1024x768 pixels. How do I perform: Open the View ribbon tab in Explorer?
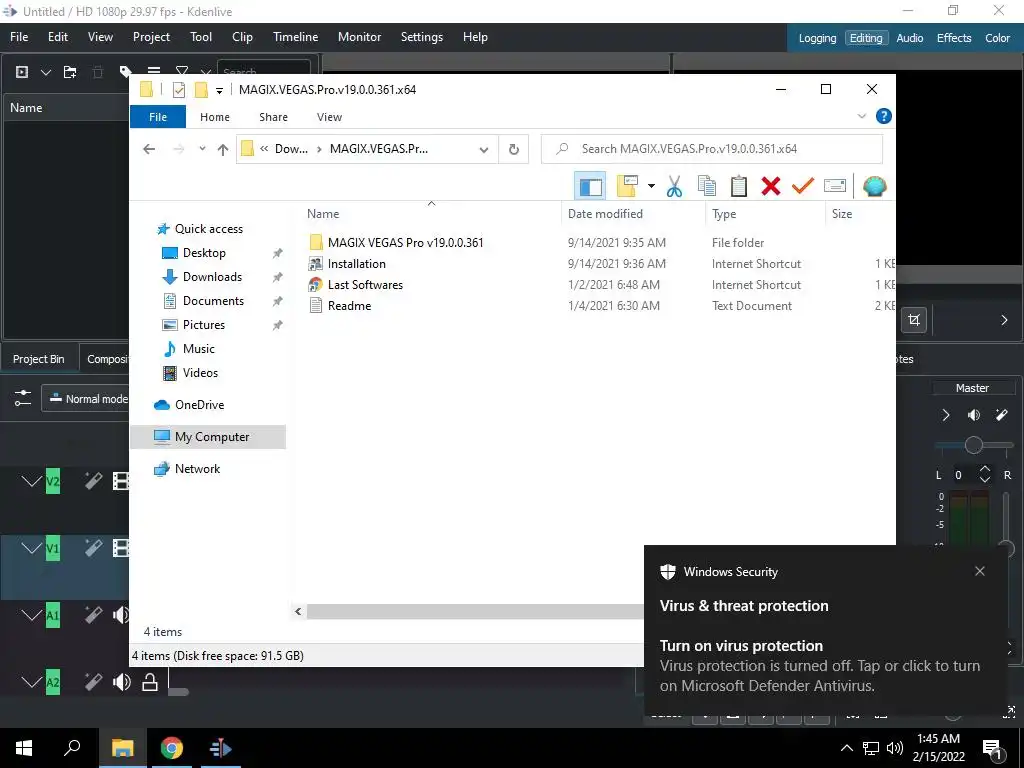point(329,117)
